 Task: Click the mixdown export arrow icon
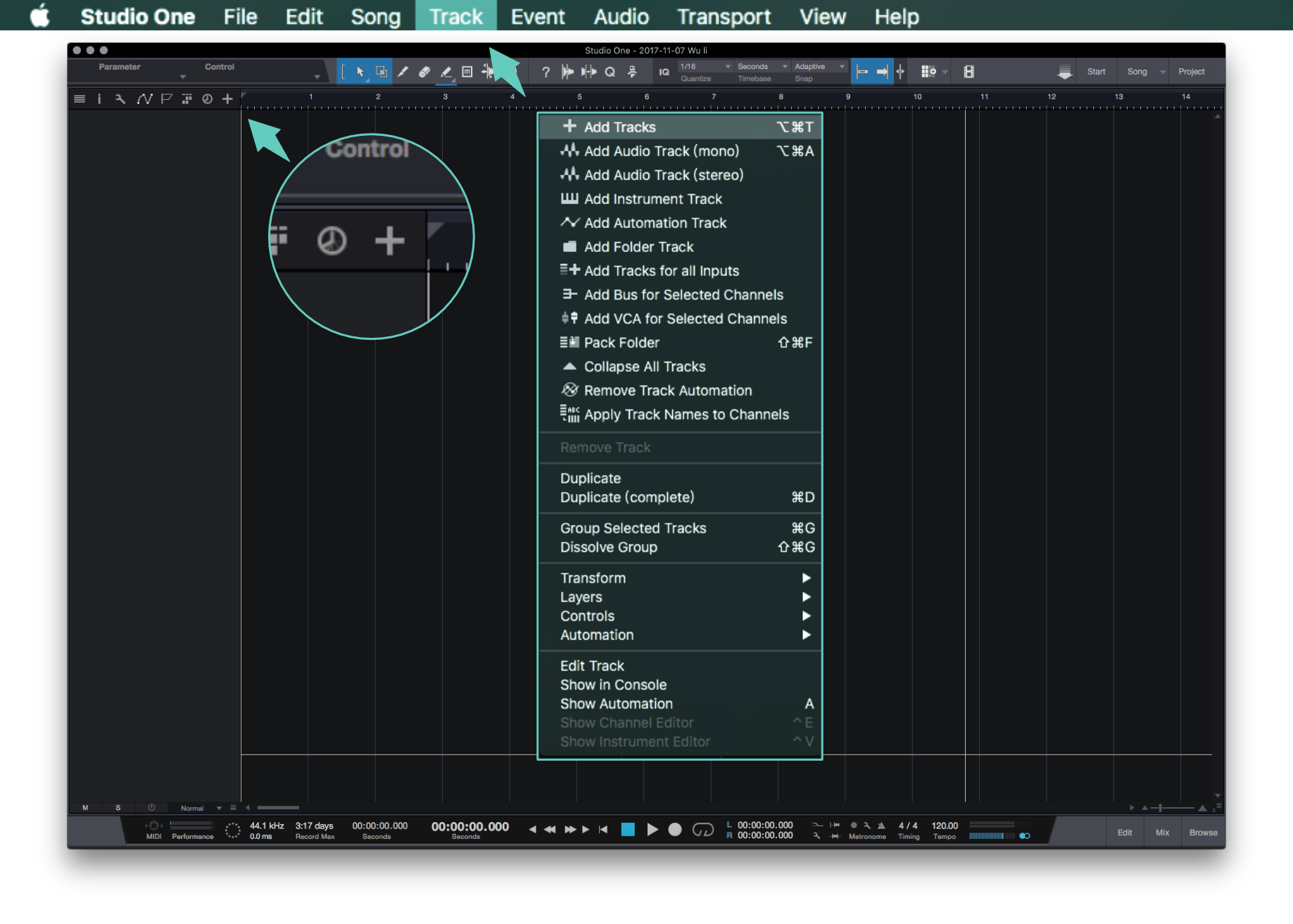(1064, 72)
